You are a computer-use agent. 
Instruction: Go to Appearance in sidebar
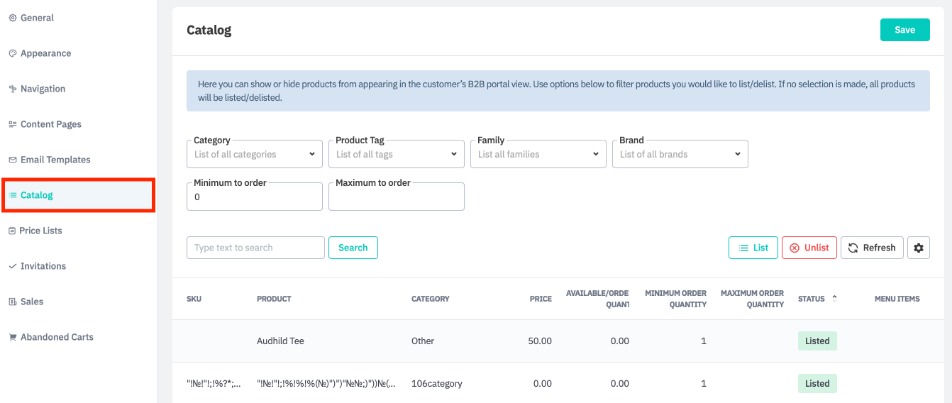[x=45, y=53]
